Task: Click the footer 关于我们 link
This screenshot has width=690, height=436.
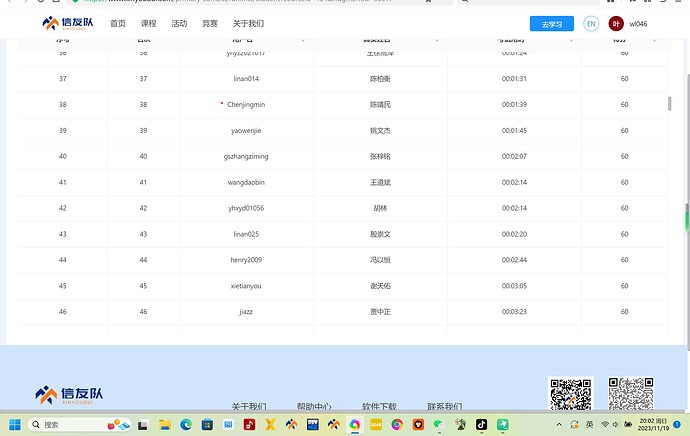Action: [249, 407]
